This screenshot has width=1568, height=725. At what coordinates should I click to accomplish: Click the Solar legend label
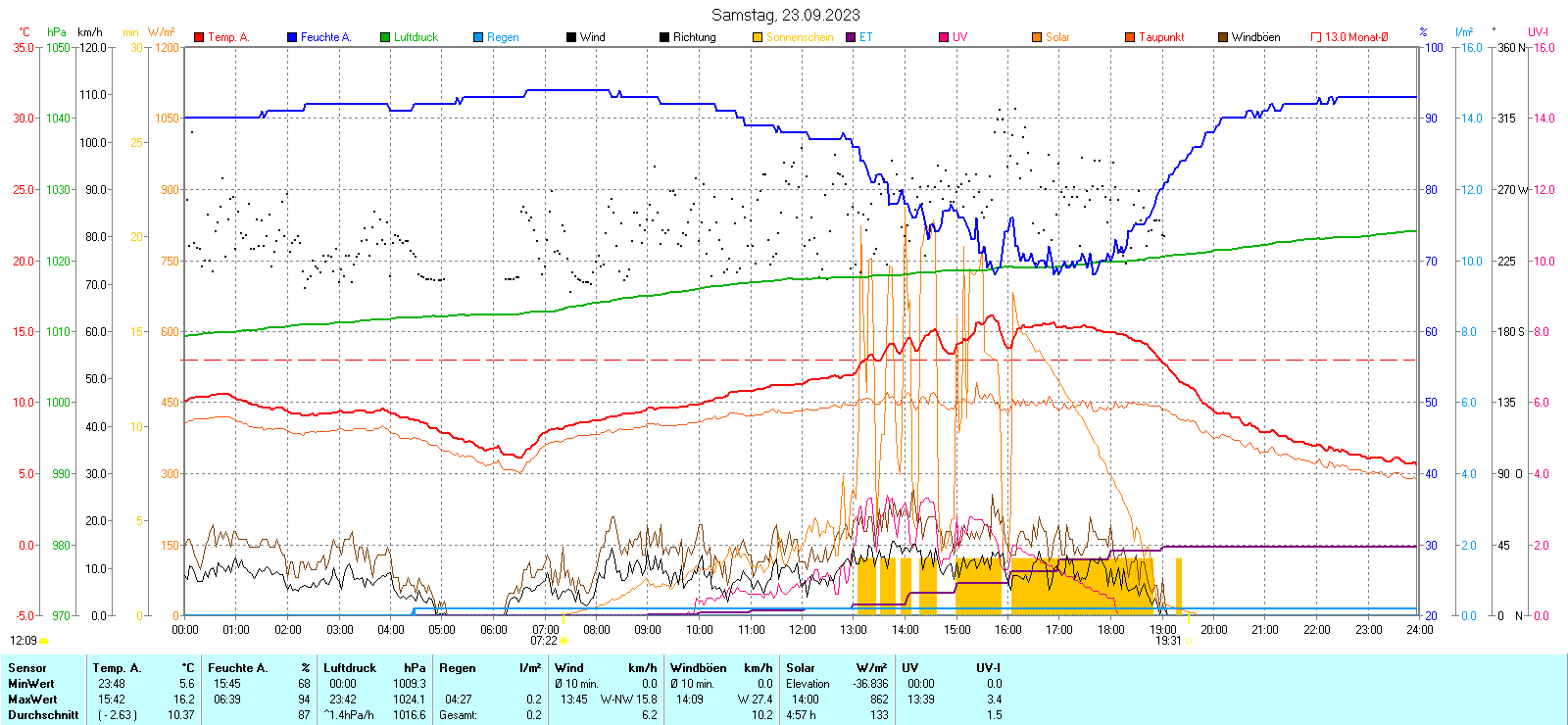coord(1057,37)
